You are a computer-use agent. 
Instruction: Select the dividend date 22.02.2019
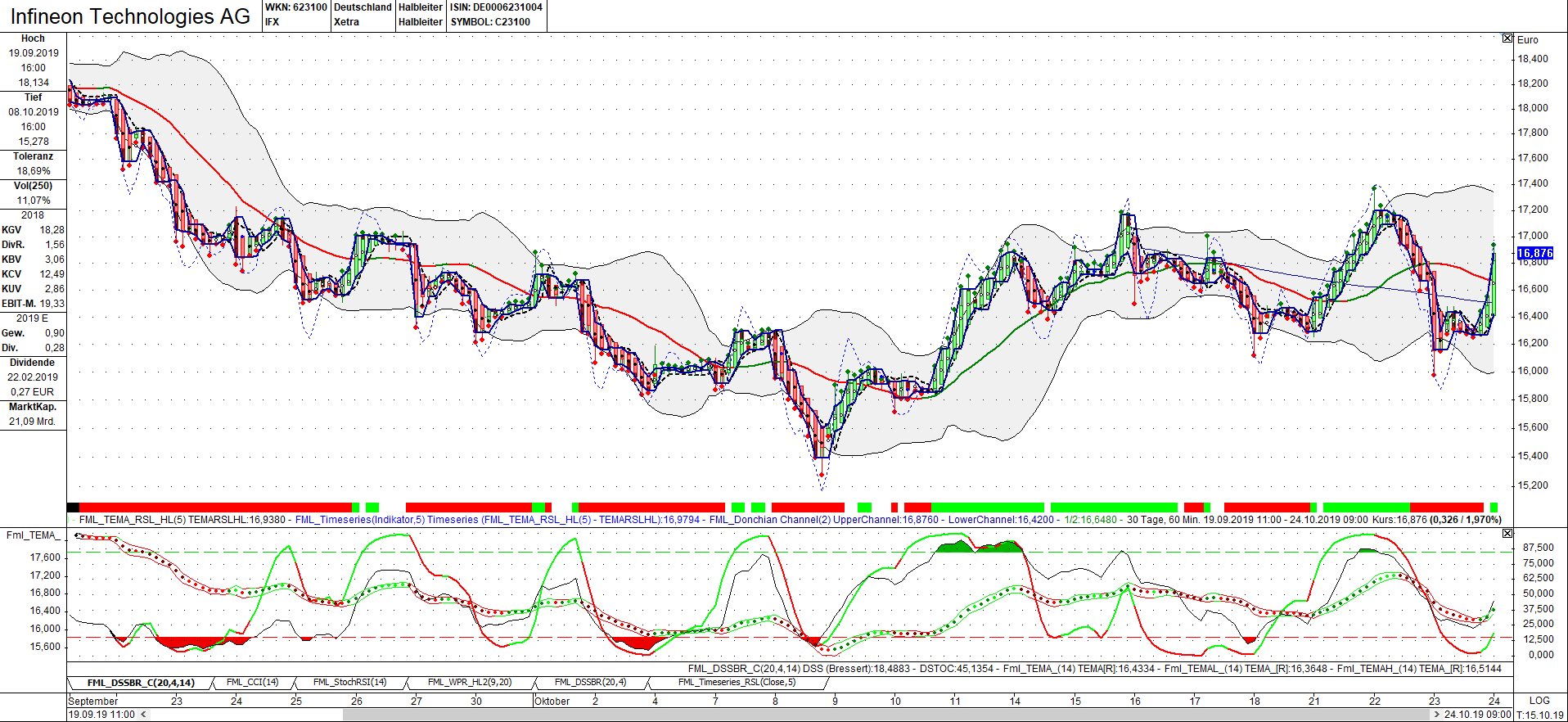(34, 377)
